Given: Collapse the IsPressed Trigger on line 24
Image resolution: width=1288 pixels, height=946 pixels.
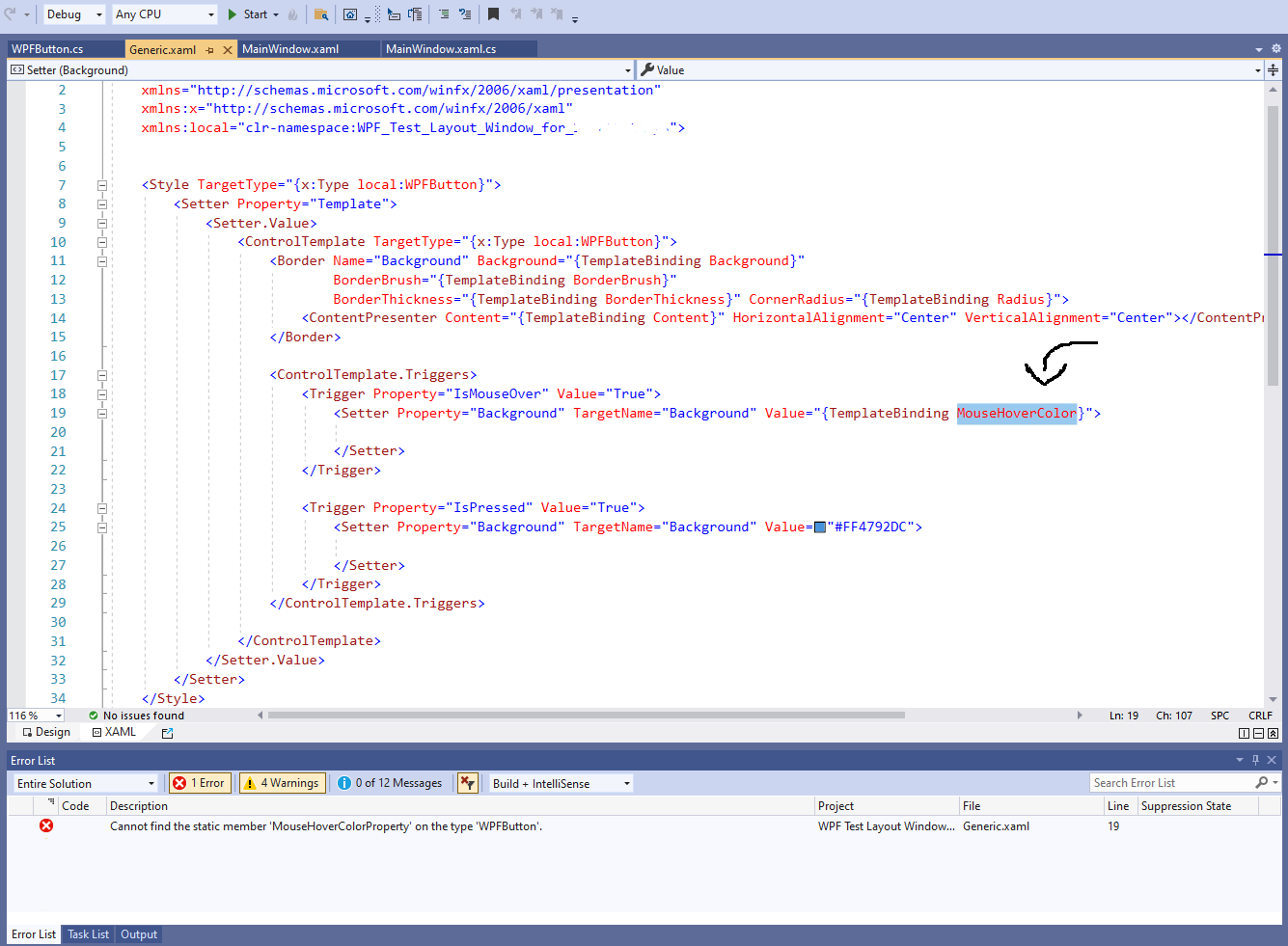Looking at the screenshot, I should point(101,508).
